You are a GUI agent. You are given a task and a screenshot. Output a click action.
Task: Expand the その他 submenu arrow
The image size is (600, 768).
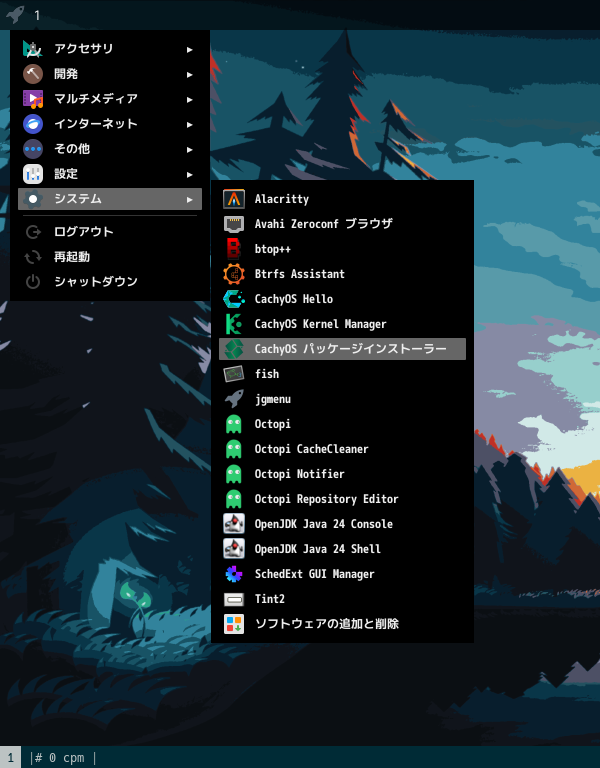(190, 149)
